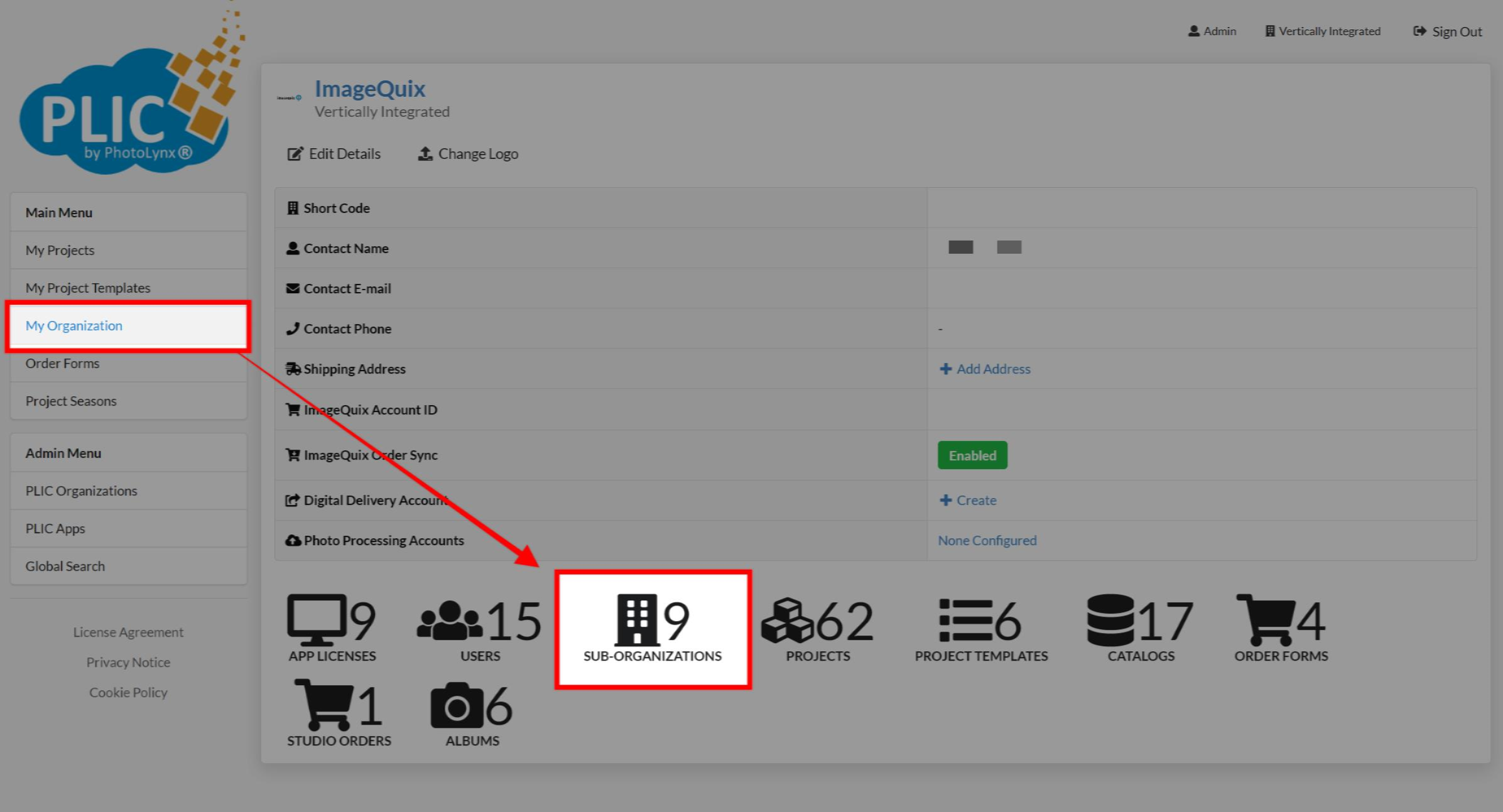Select My Organization menu item
Screen dimensions: 1503x812
[x=129, y=325]
